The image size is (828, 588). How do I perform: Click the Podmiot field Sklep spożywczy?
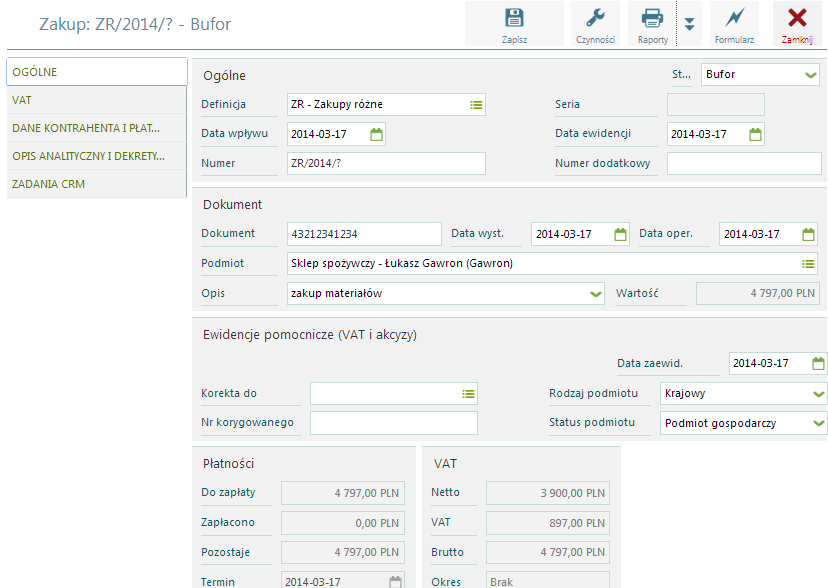[x=553, y=263]
